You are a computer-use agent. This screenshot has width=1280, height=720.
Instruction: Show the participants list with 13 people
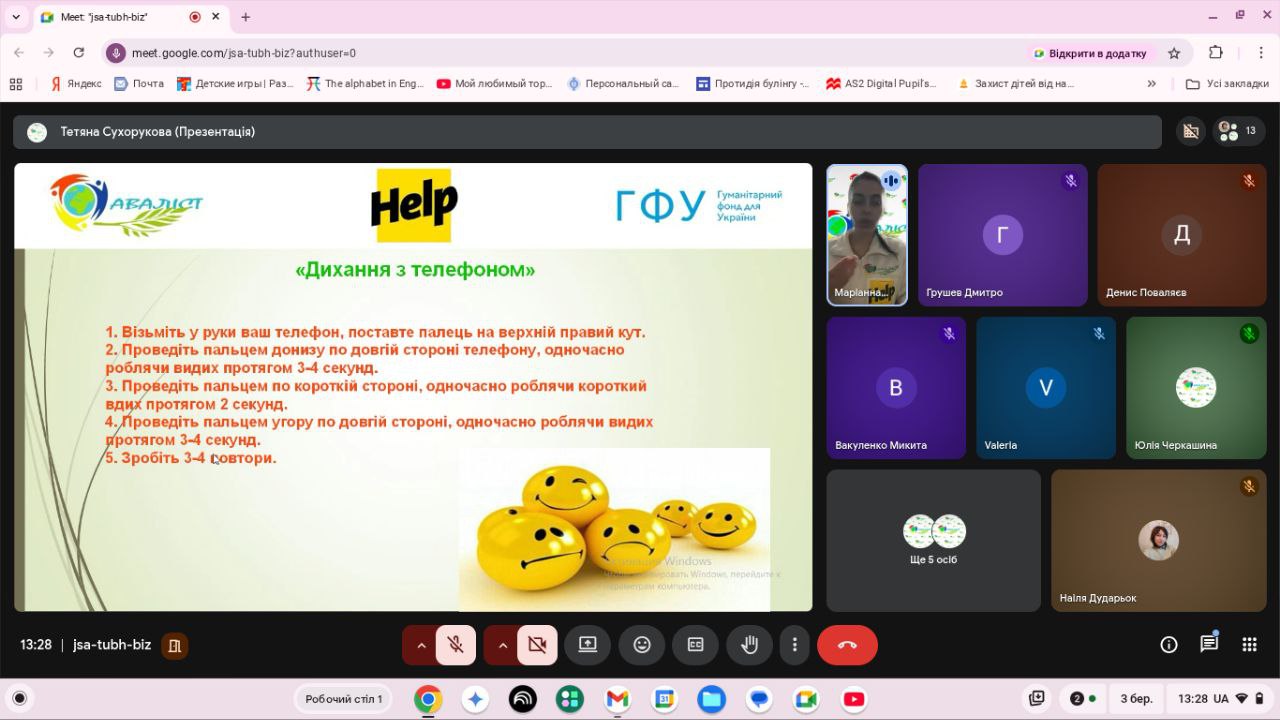(1238, 131)
